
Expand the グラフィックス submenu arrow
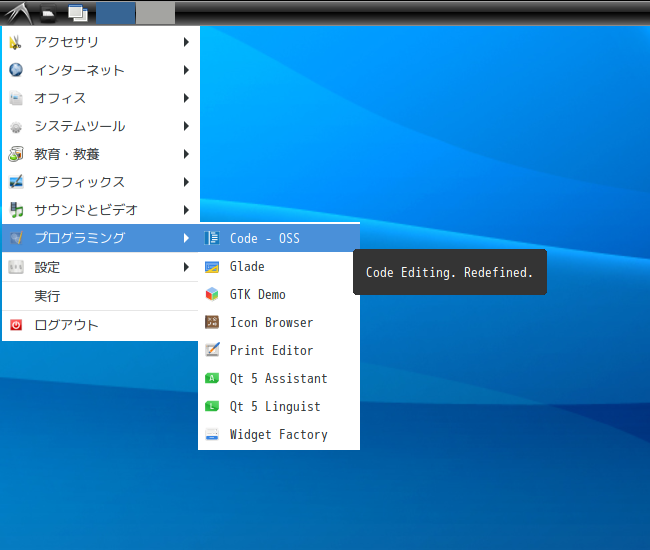coord(186,182)
